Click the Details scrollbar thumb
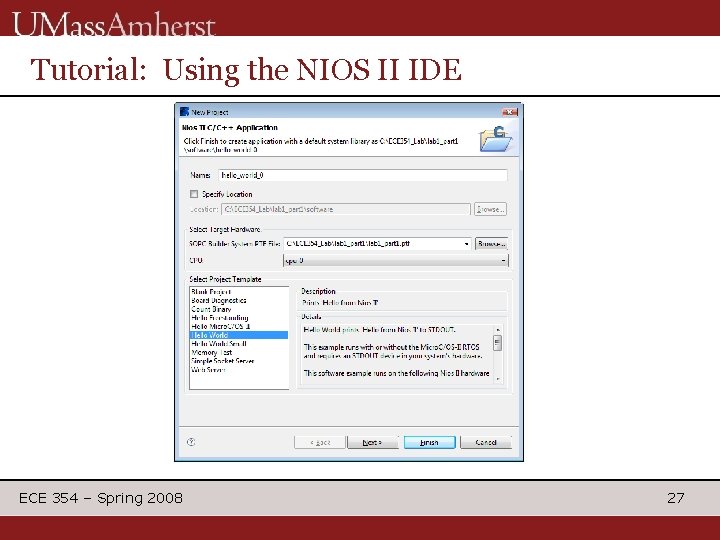Viewport: 720px width, 540px height. [497, 343]
